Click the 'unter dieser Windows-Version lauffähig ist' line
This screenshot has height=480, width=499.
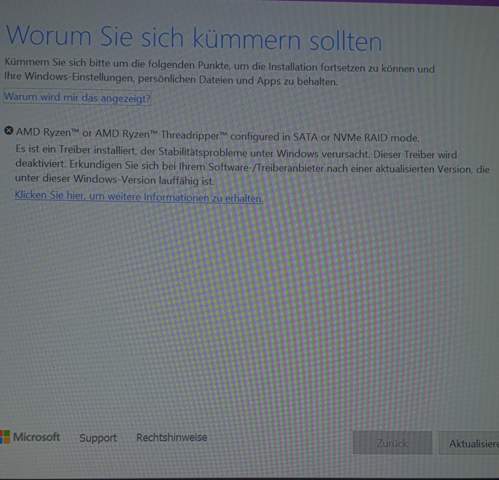coord(114,179)
